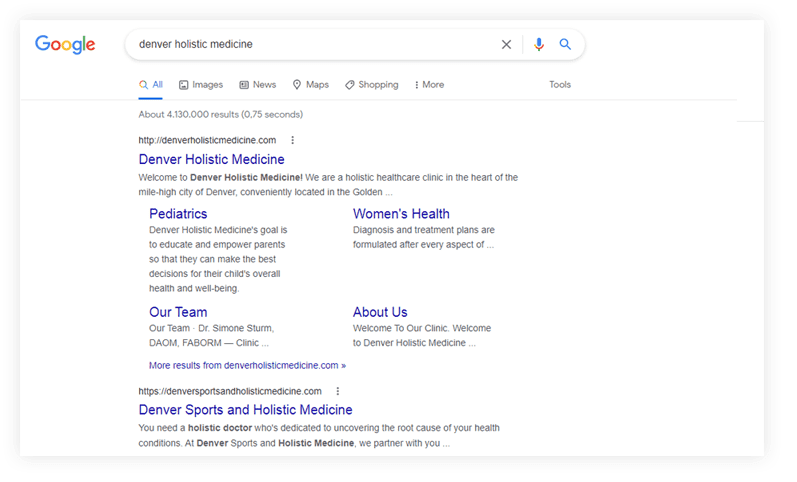The height and width of the screenshot is (482, 797).
Task: Start voice search with the microphone icon
Action: 539,44
